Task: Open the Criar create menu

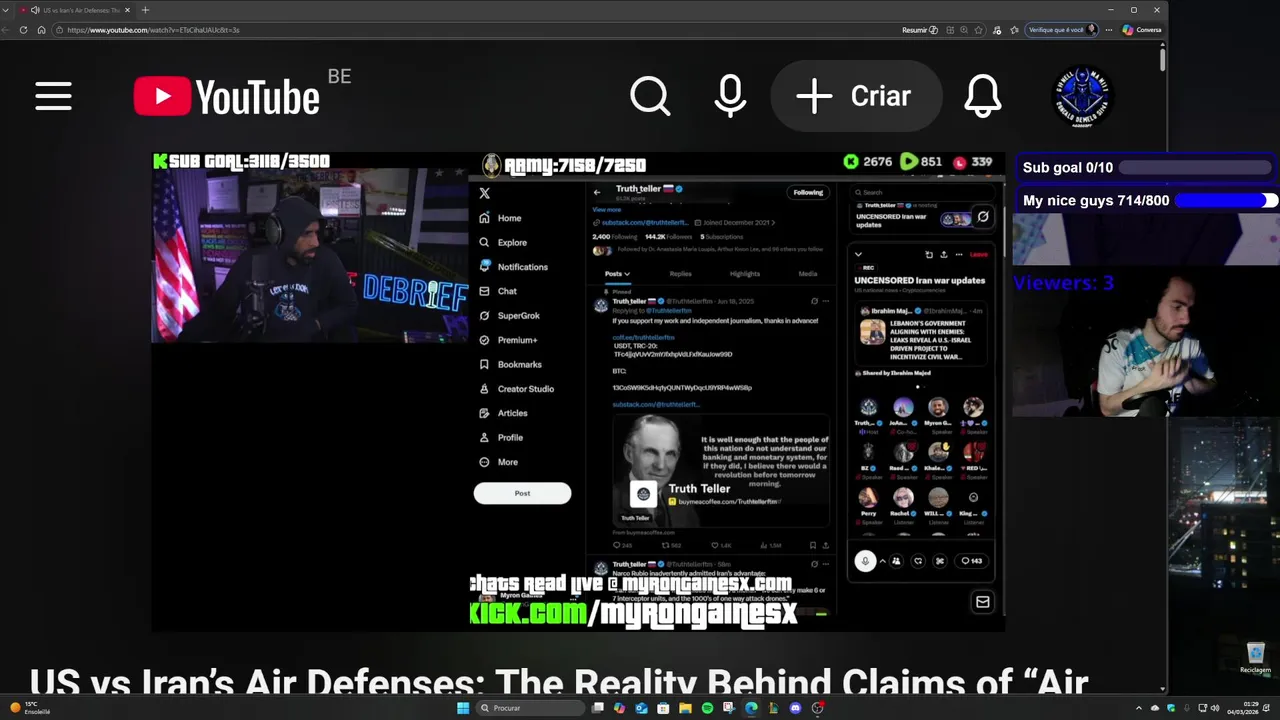Action: pos(855,96)
